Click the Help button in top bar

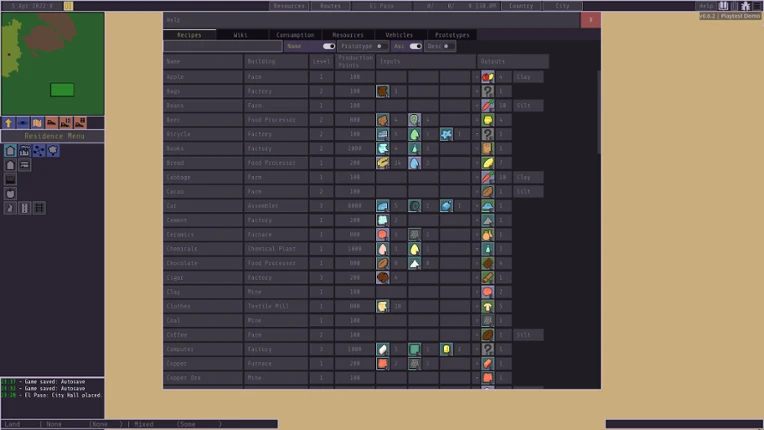[706, 6]
